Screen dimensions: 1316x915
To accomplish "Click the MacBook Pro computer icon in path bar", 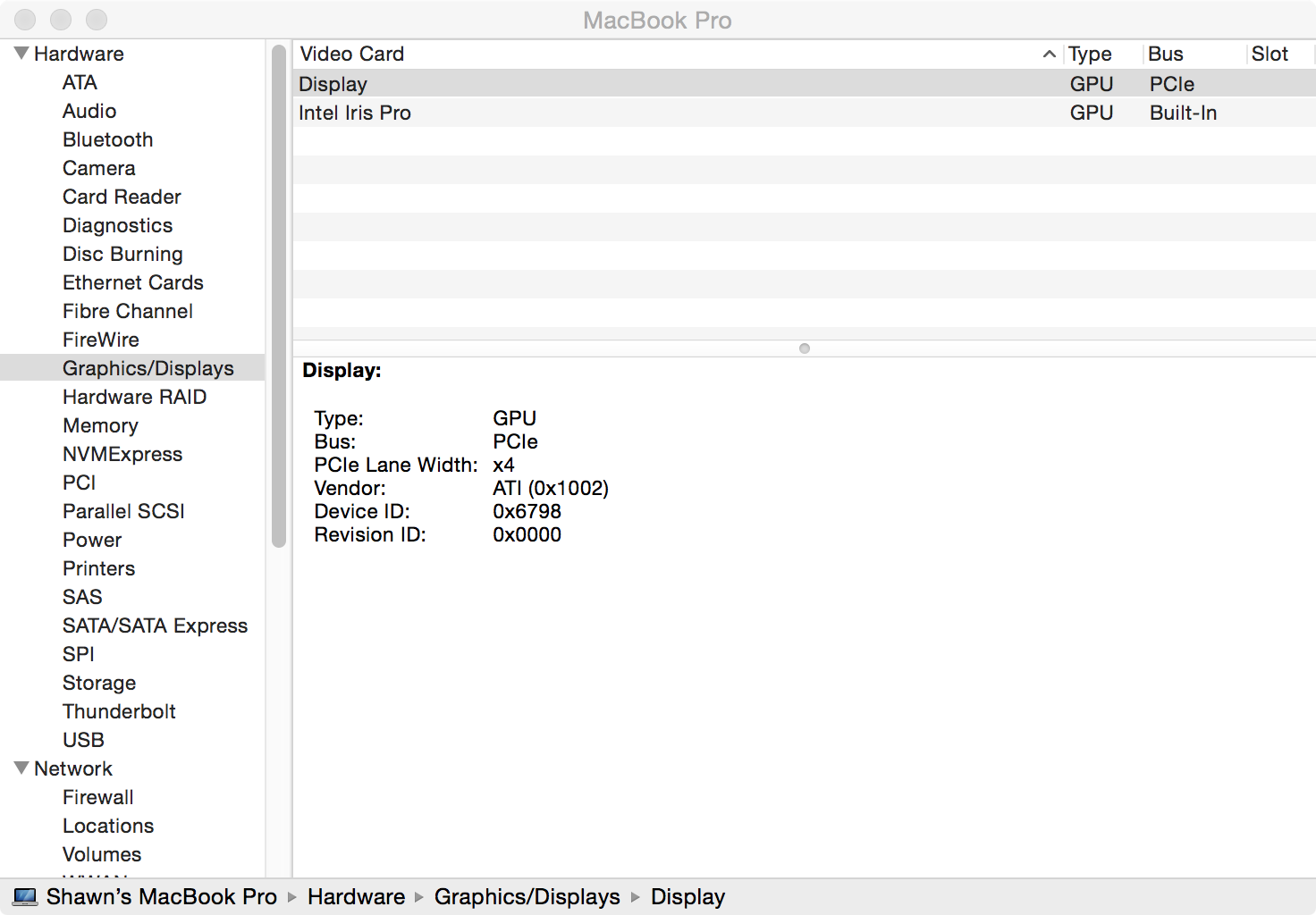I will tap(26, 896).
